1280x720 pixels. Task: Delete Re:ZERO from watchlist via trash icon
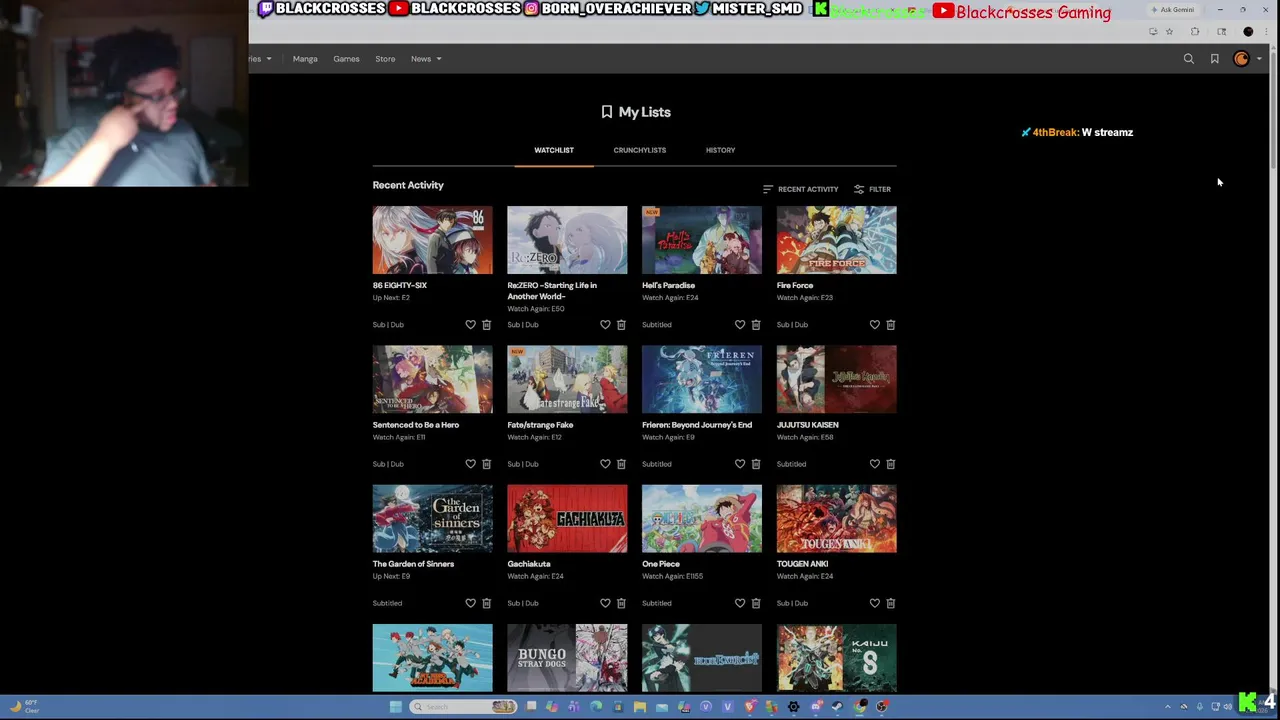coord(621,325)
